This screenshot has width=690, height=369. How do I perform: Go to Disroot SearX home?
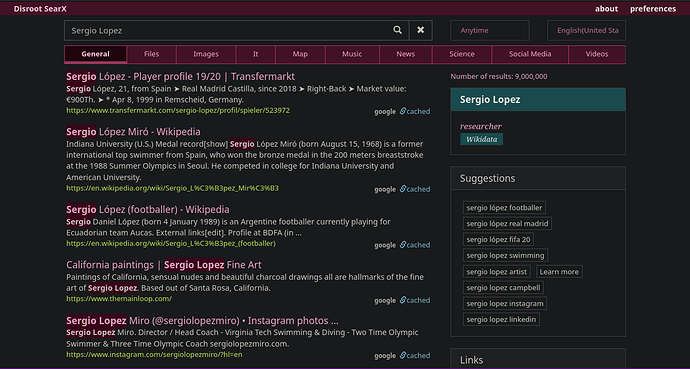point(40,9)
